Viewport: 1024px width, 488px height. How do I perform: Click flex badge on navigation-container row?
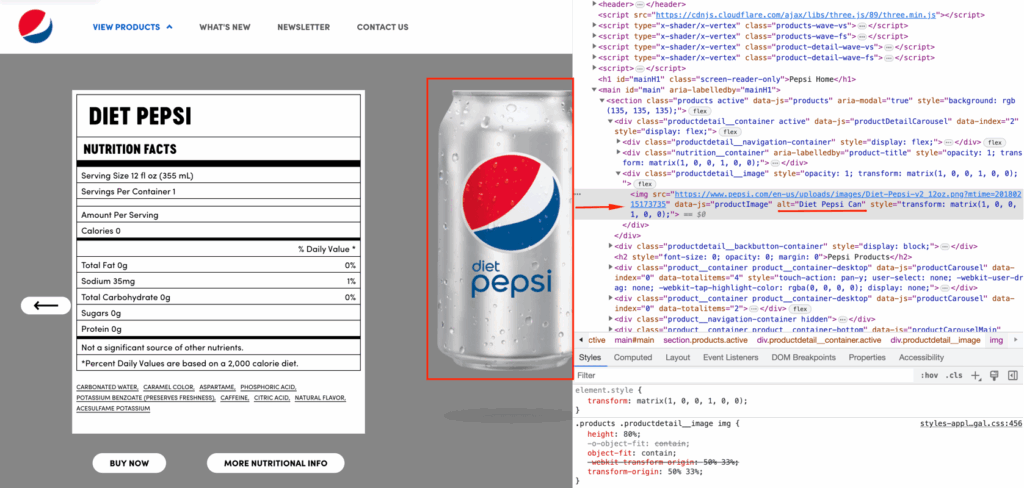click(995, 142)
